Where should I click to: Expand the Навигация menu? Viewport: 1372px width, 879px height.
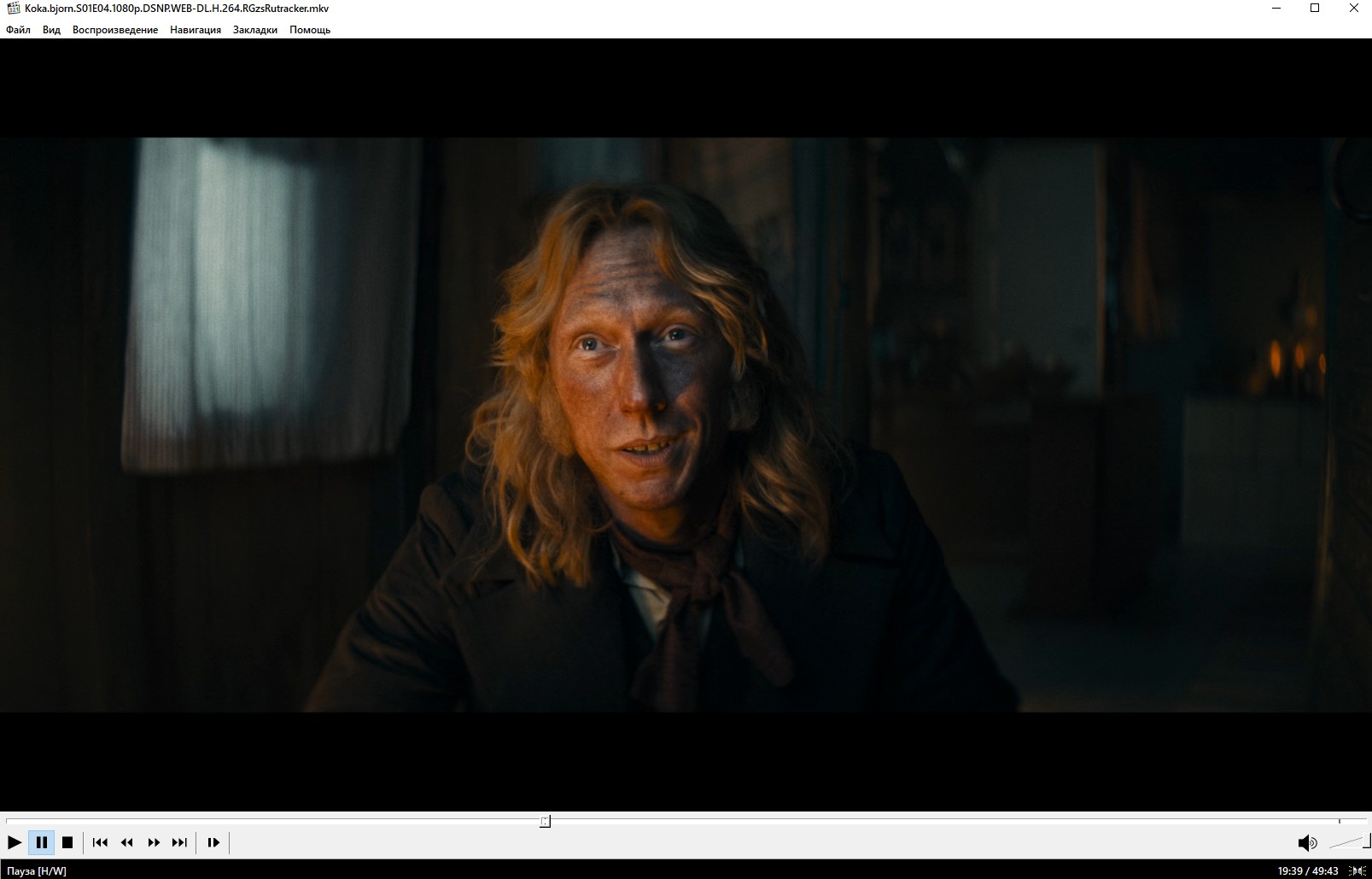tap(196, 30)
